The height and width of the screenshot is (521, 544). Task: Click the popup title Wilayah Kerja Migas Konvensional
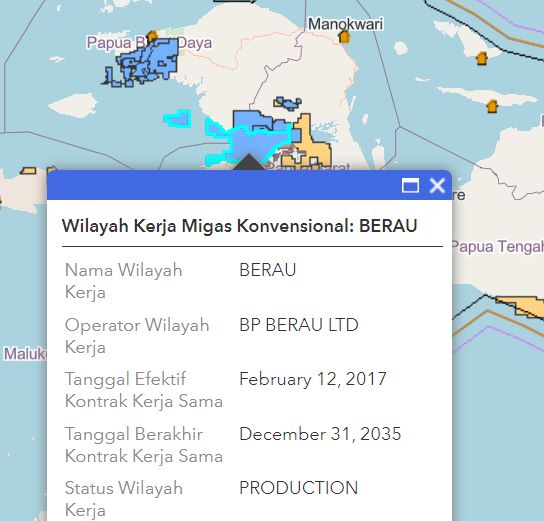[x=207, y=226]
